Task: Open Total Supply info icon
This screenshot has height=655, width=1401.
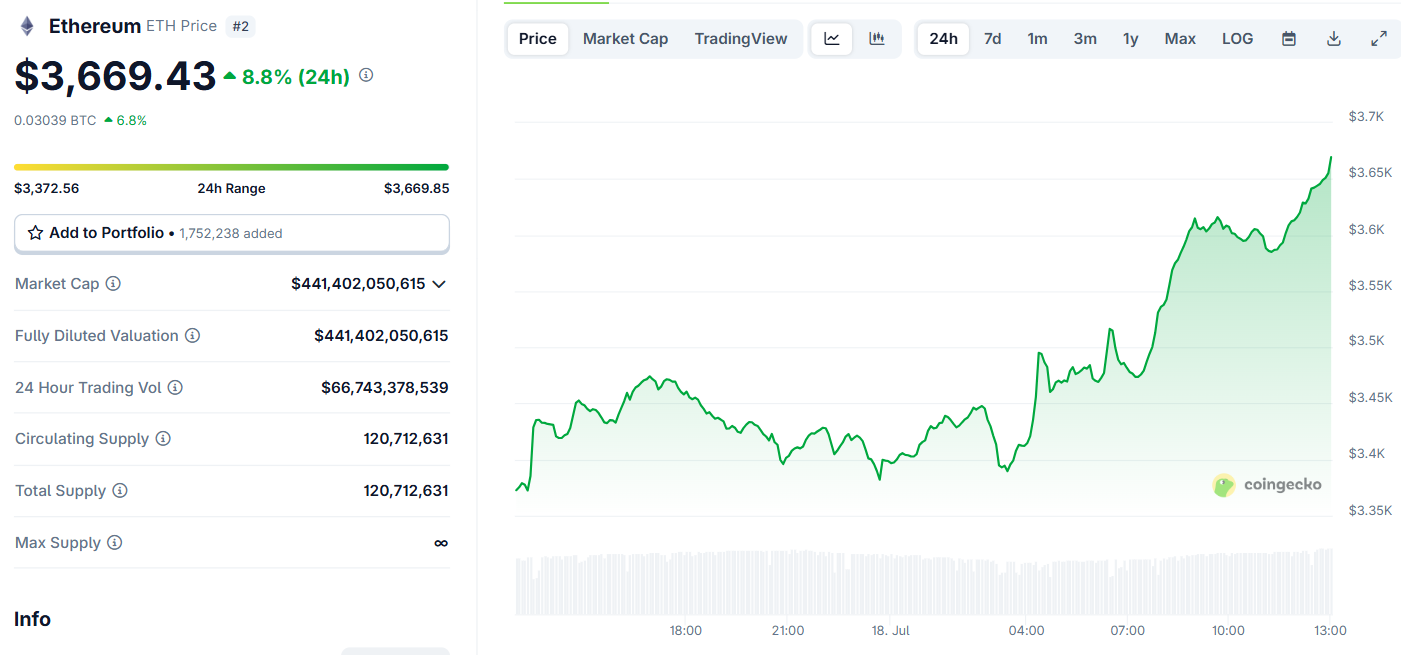Action: click(120, 491)
